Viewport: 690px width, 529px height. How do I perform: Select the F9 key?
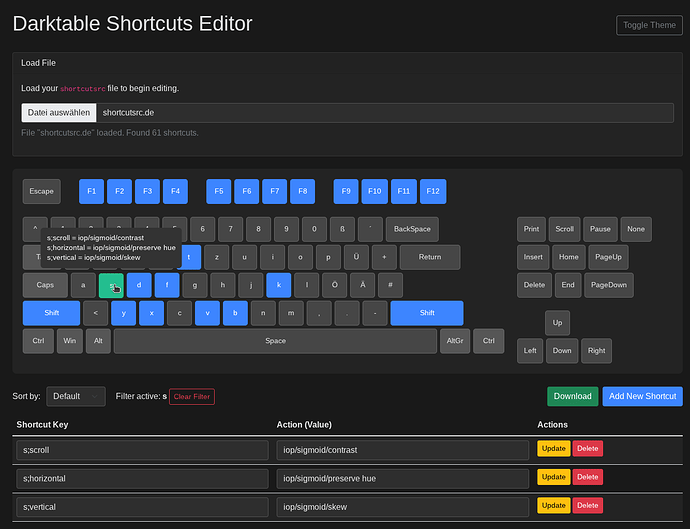346,191
